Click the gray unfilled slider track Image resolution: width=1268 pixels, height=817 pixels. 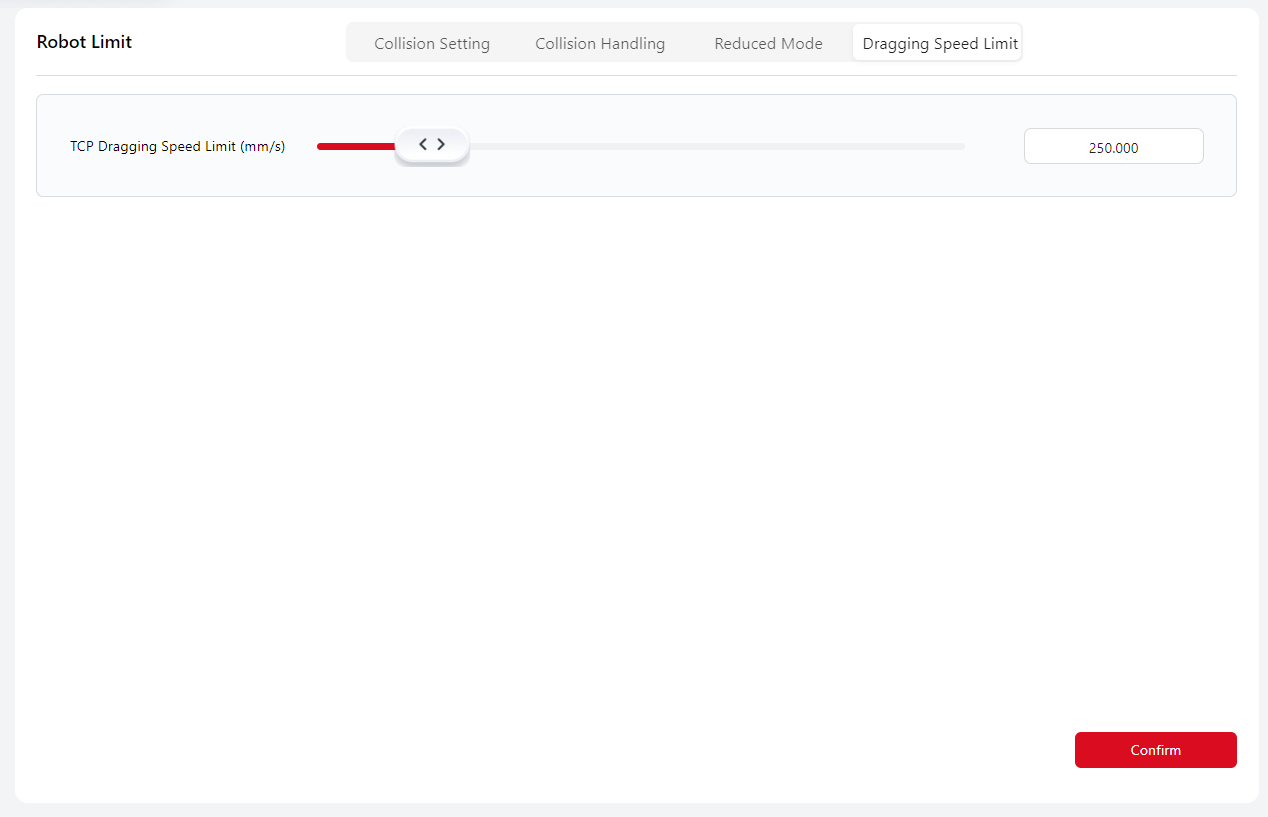700,146
